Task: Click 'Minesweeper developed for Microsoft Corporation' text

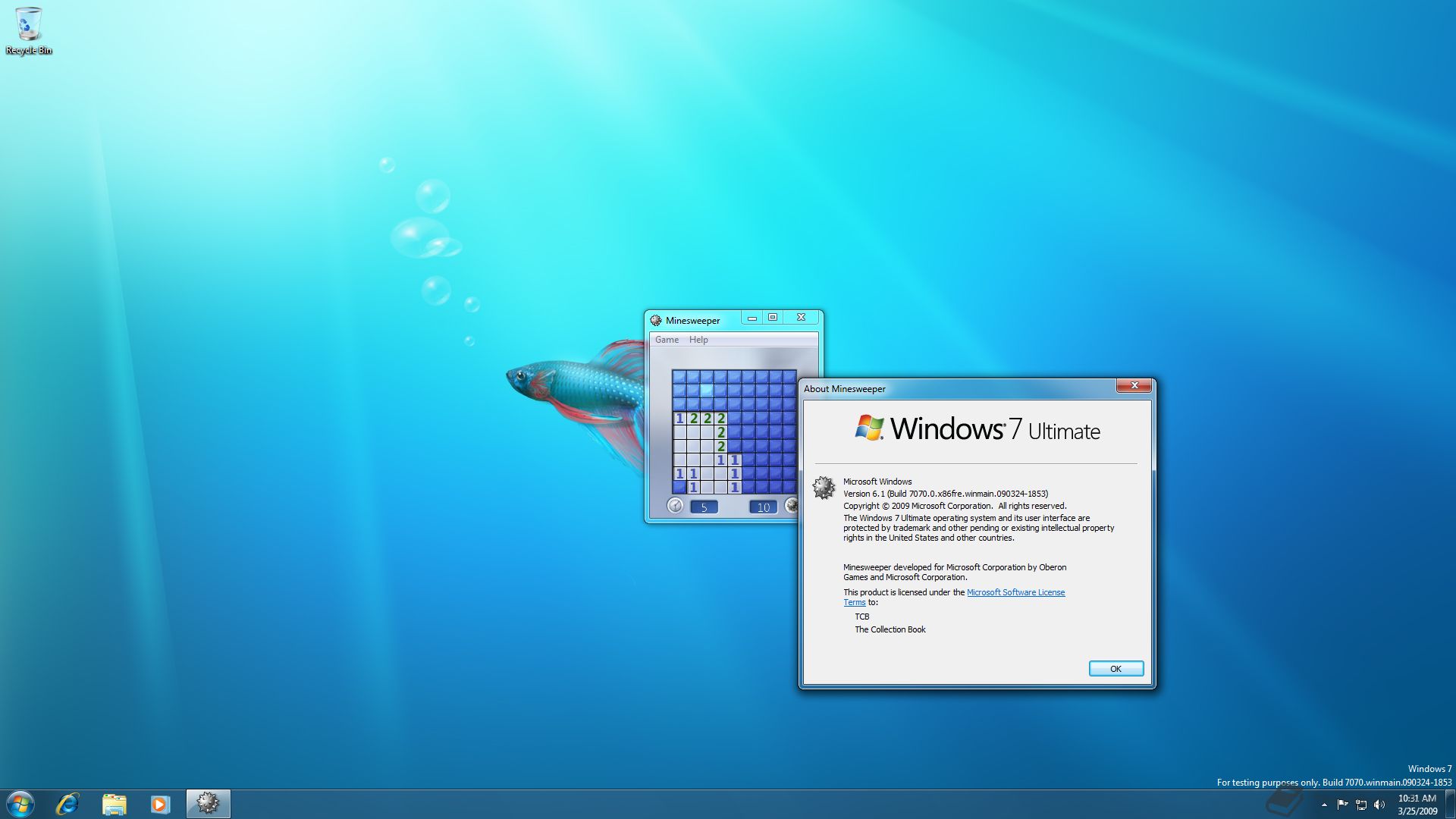Action: (955, 572)
